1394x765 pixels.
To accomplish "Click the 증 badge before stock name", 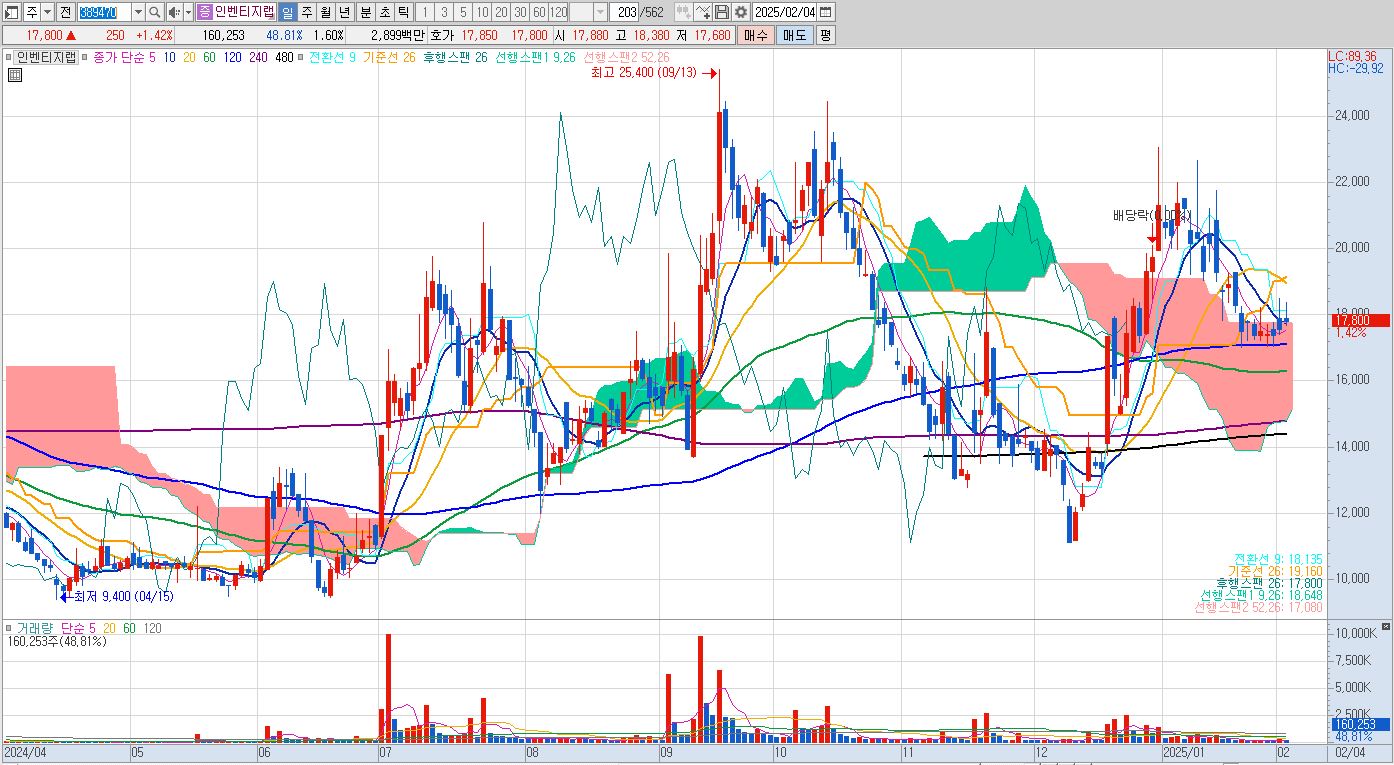I will click(204, 12).
